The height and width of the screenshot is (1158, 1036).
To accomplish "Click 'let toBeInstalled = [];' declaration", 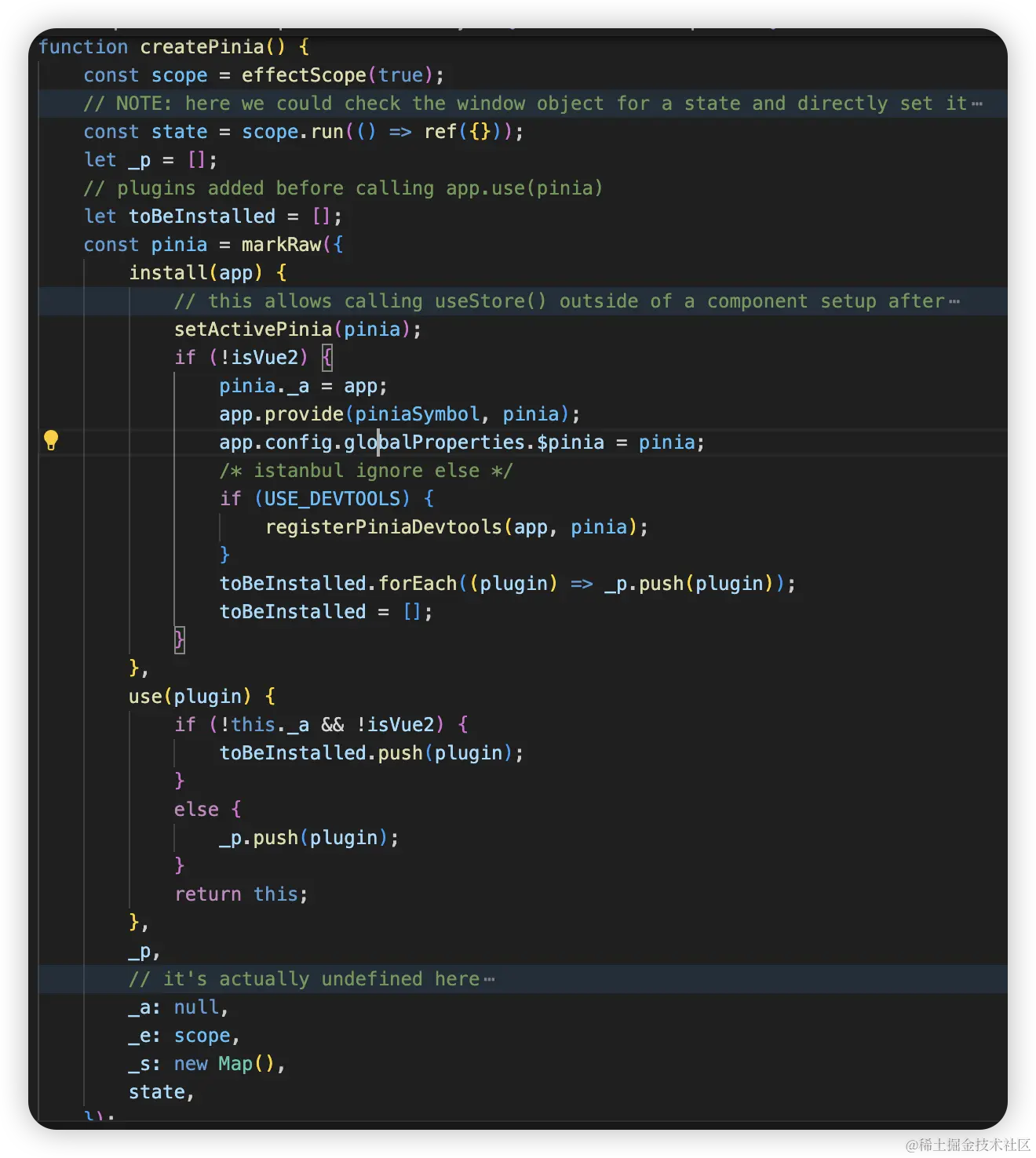I will pyautogui.click(x=213, y=217).
